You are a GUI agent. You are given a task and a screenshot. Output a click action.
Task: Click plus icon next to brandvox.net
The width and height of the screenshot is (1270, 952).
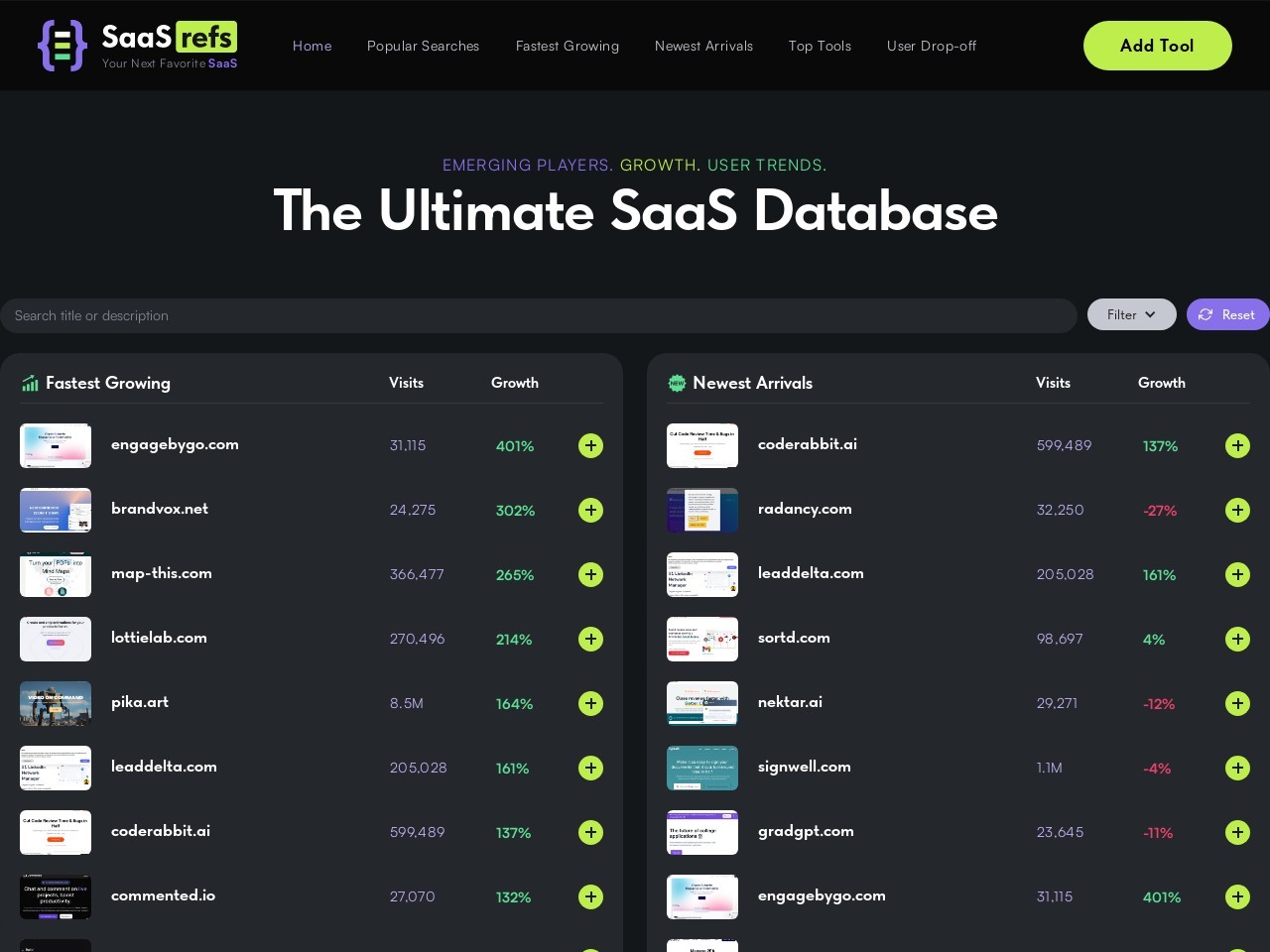[x=590, y=511]
